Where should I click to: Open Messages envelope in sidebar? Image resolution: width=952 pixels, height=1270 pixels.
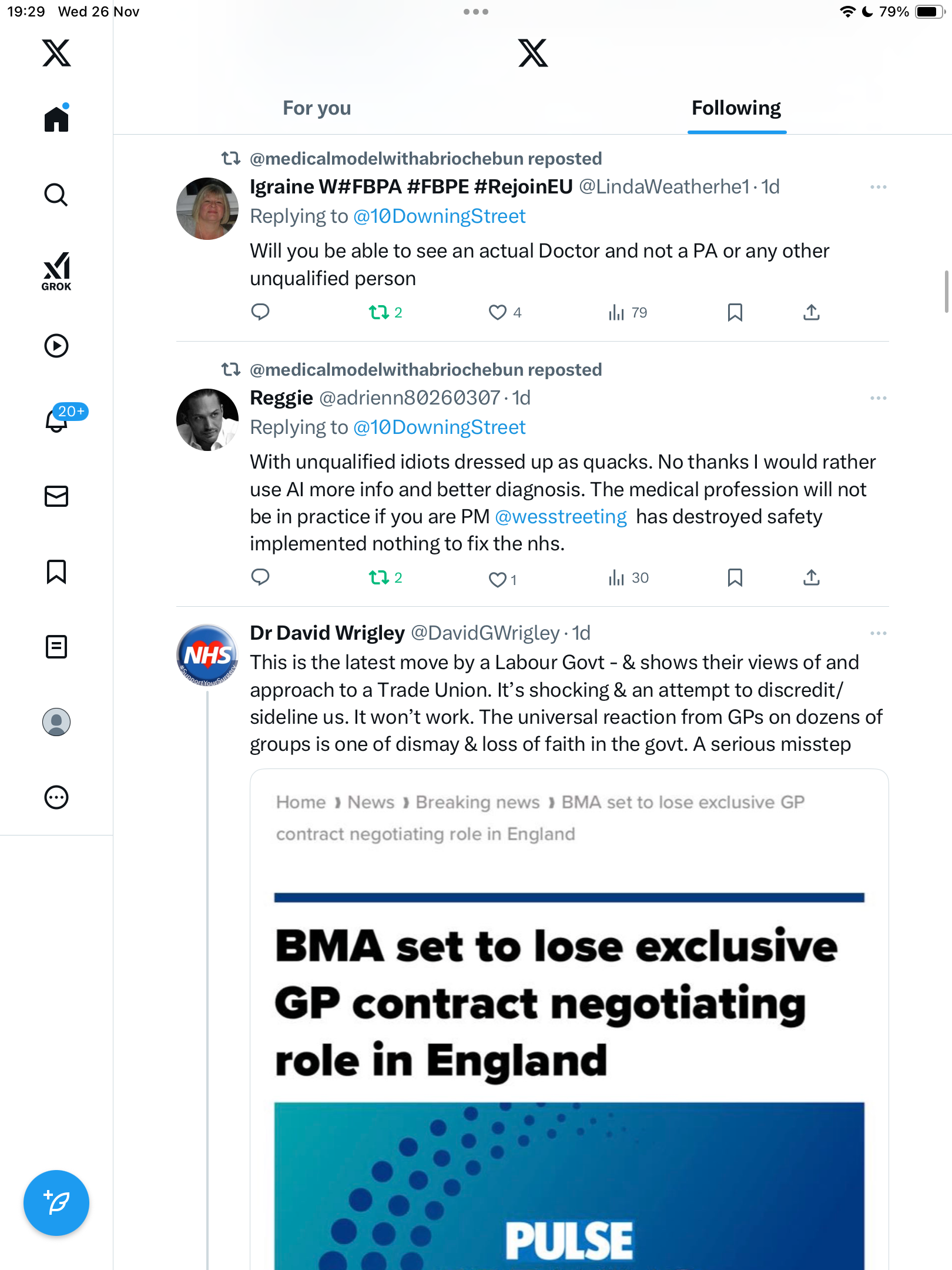56,496
